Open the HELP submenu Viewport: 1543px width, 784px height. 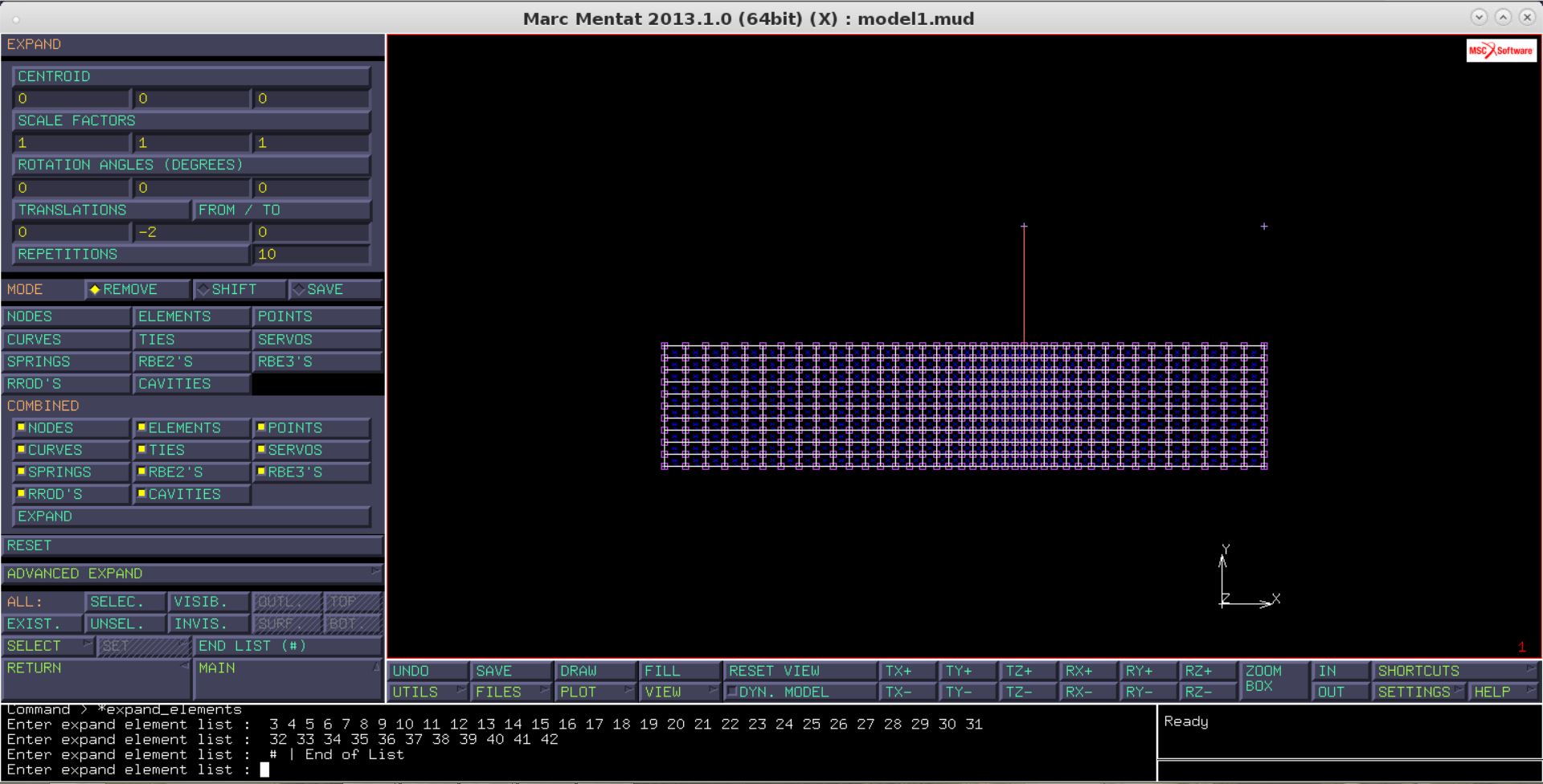[1503, 692]
